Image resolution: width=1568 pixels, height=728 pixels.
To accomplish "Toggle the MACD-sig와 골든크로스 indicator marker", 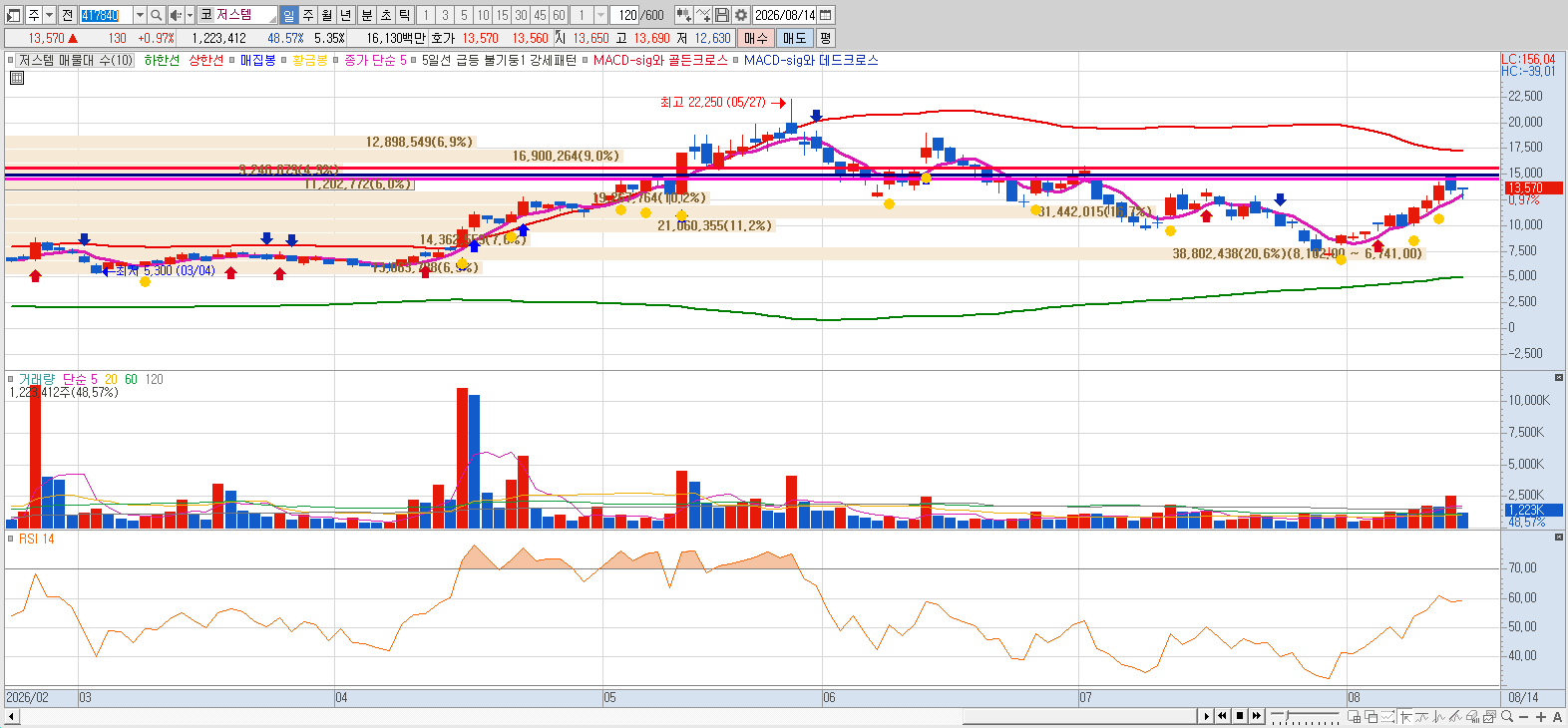I will coord(586,60).
